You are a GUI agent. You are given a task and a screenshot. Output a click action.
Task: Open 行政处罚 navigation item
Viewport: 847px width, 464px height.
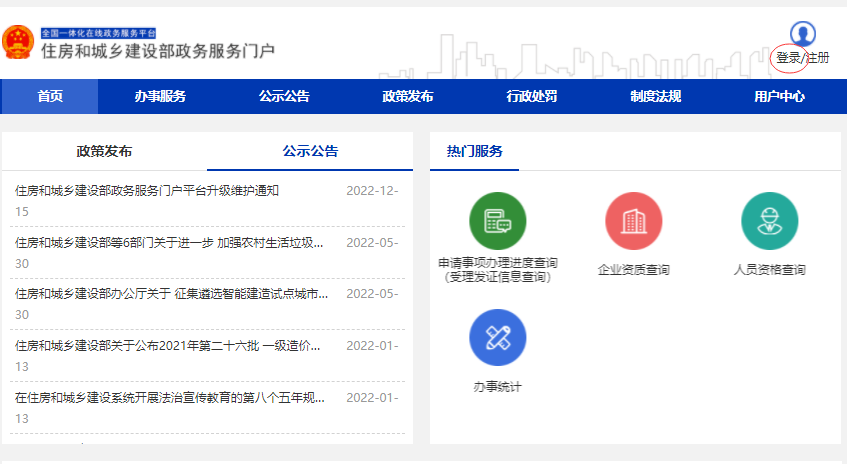532,96
